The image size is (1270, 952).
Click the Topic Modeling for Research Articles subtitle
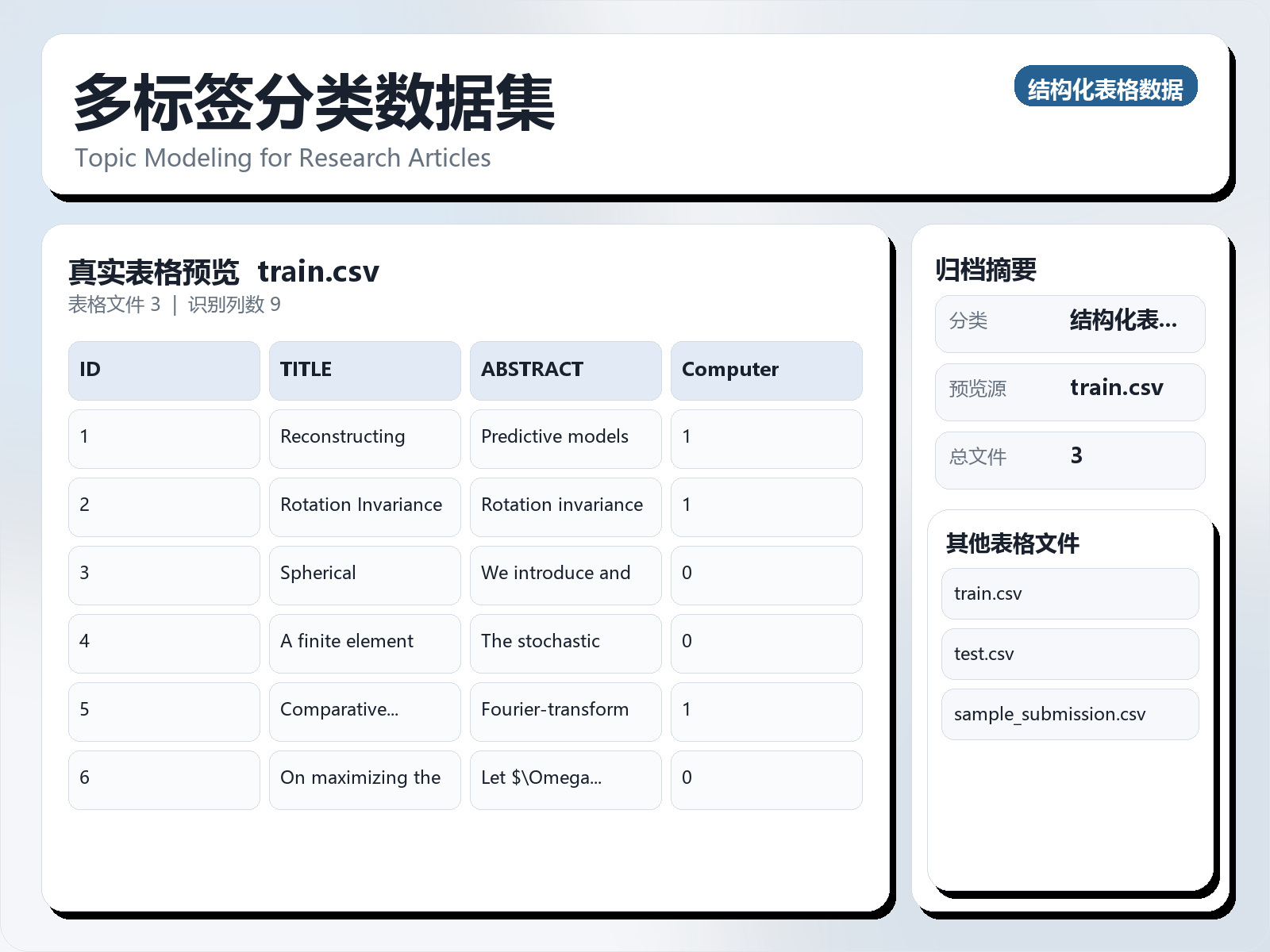[x=283, y=158]
